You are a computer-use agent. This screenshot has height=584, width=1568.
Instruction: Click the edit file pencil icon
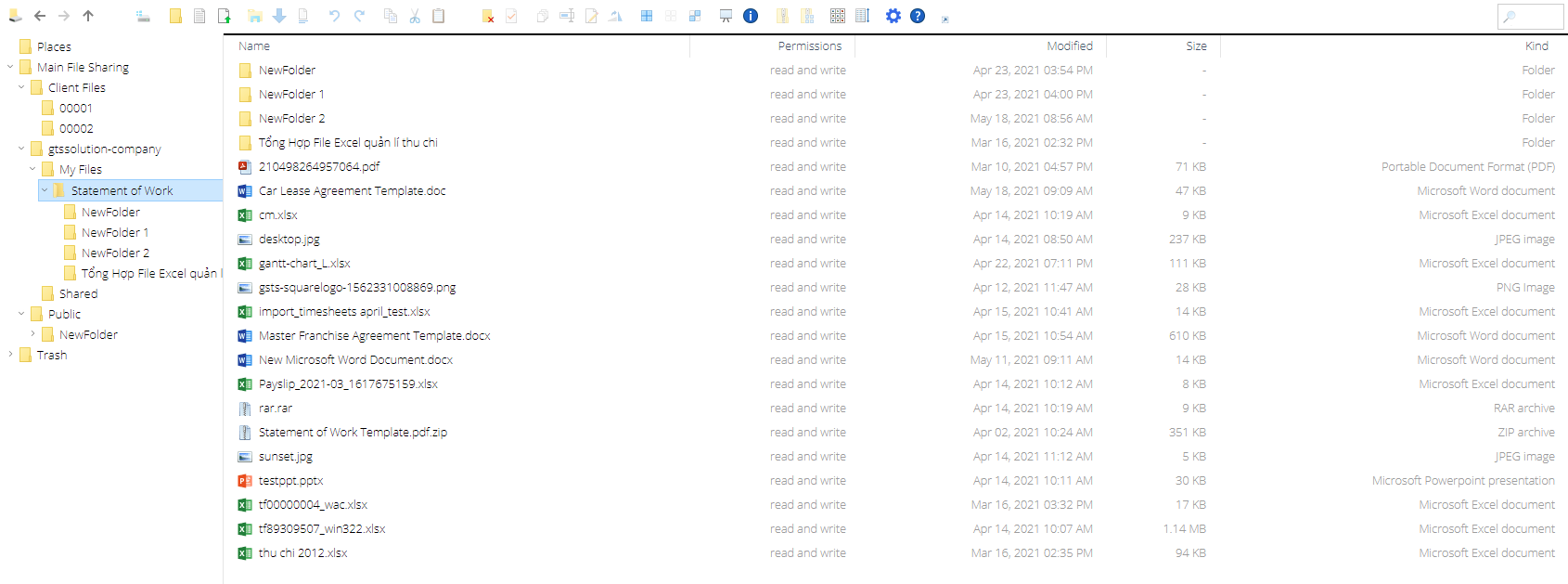(x=591, y=16)
